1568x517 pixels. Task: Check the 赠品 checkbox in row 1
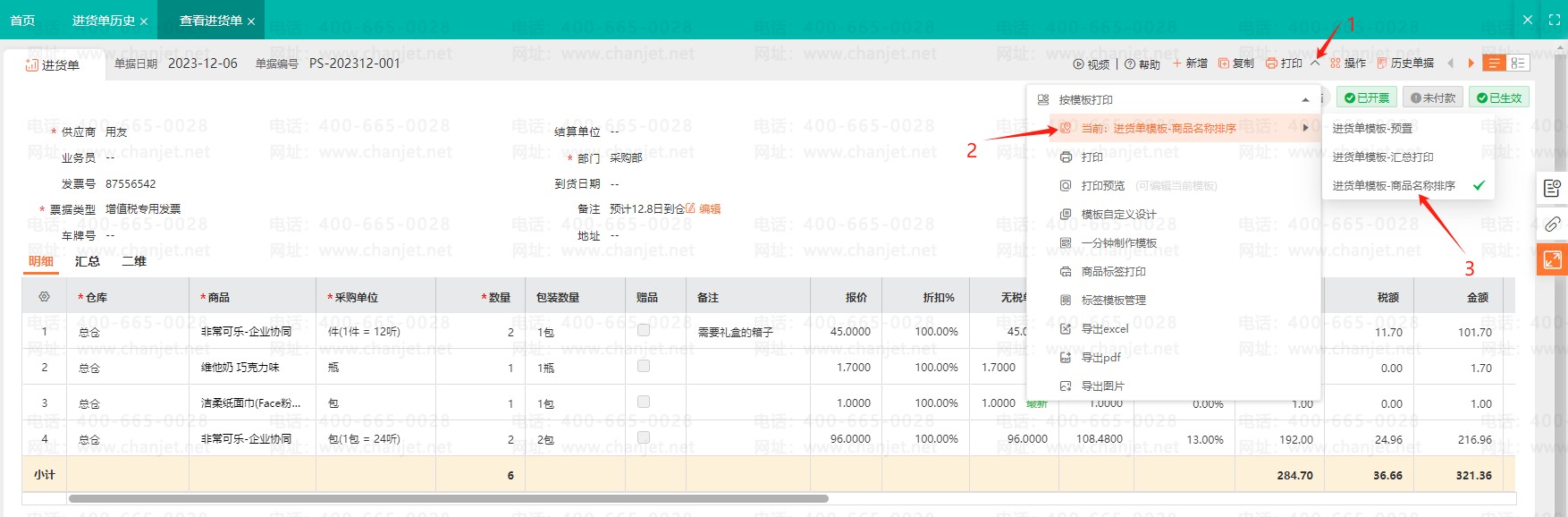(x=643, y=331)
